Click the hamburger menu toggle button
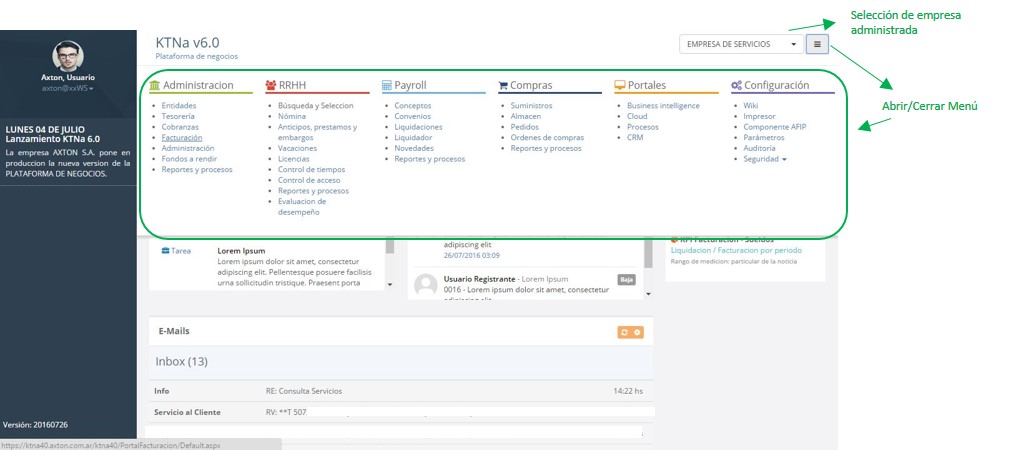 (x=817, y=45)
